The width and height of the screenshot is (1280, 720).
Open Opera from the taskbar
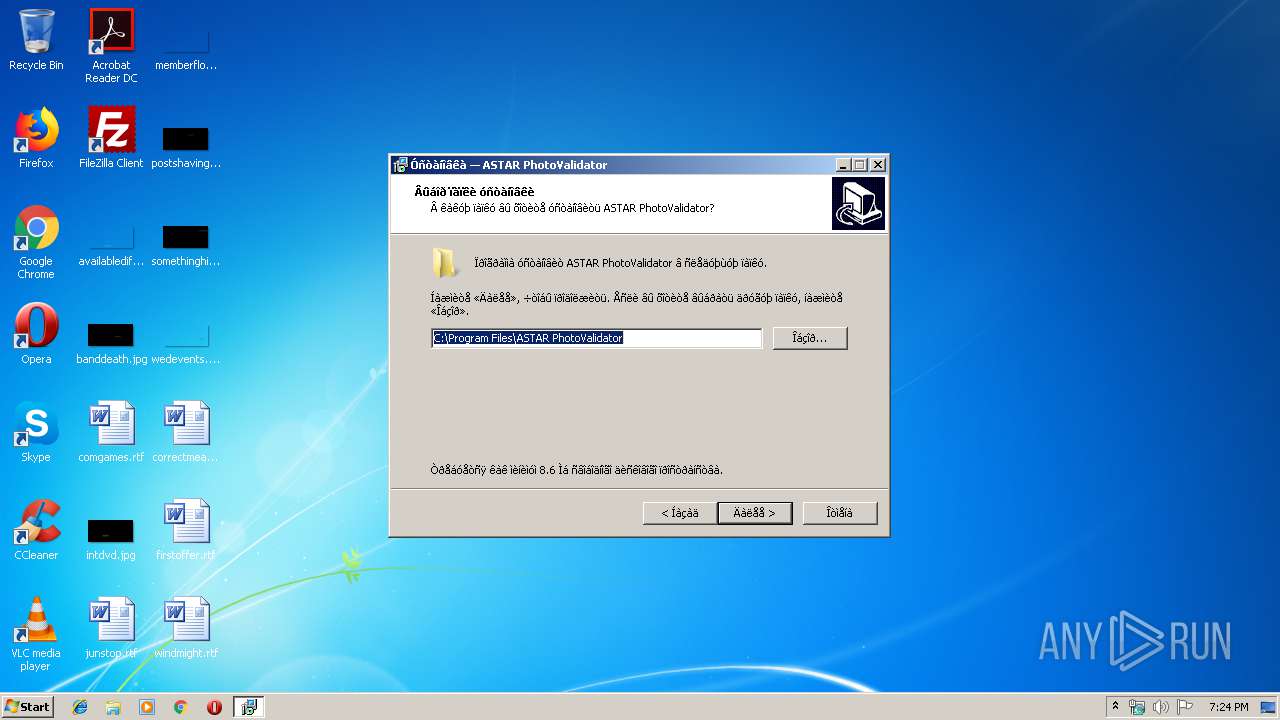click(x=214, y=707)
